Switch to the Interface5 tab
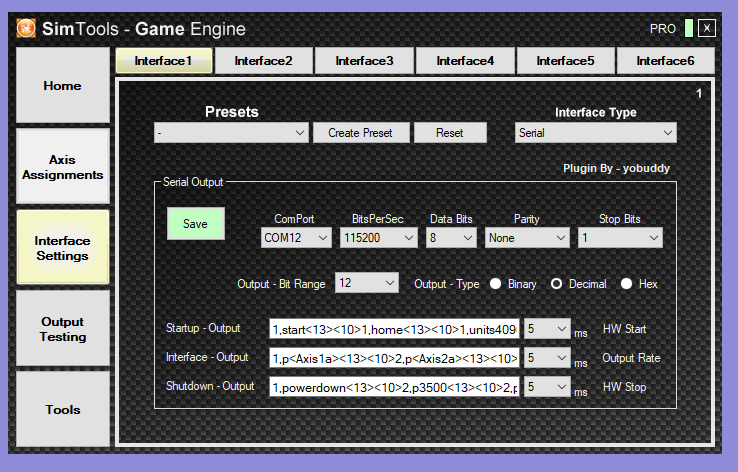The width and height of the screenshot is (738, 472). tap(565, 61)
